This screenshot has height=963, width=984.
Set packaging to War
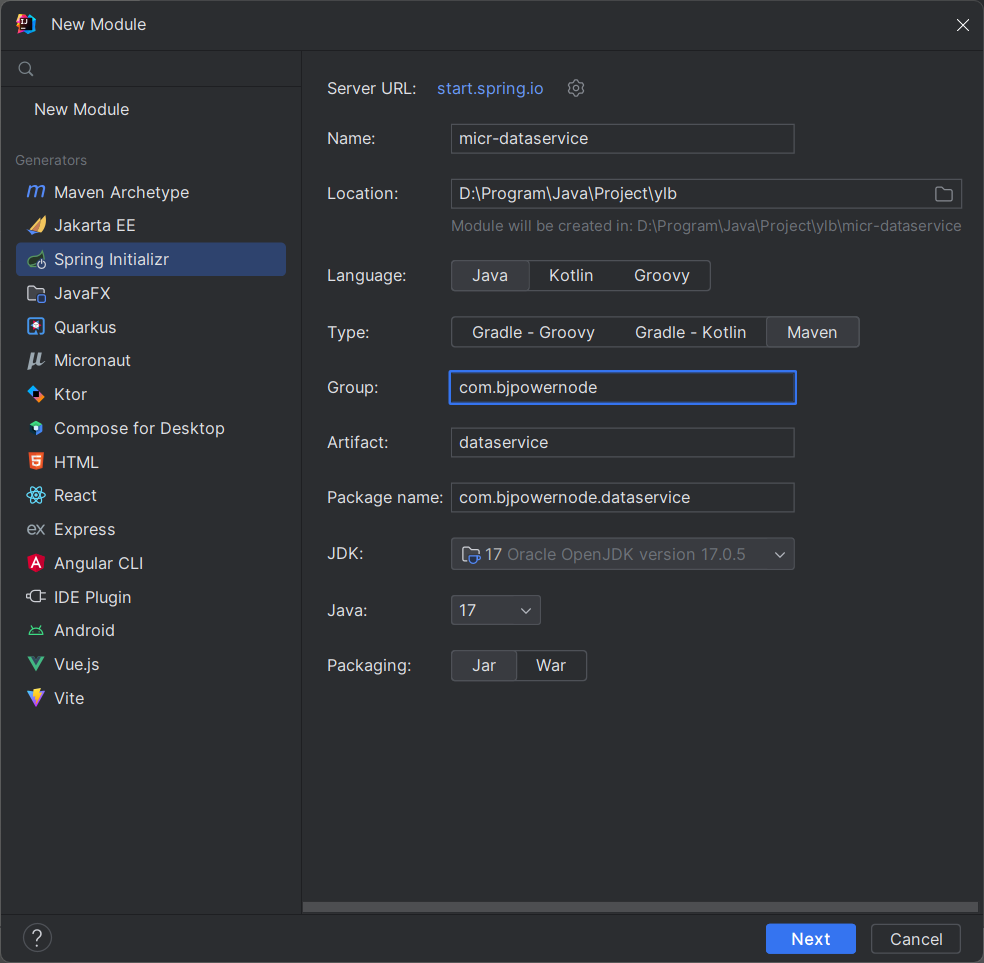(551, 666)
